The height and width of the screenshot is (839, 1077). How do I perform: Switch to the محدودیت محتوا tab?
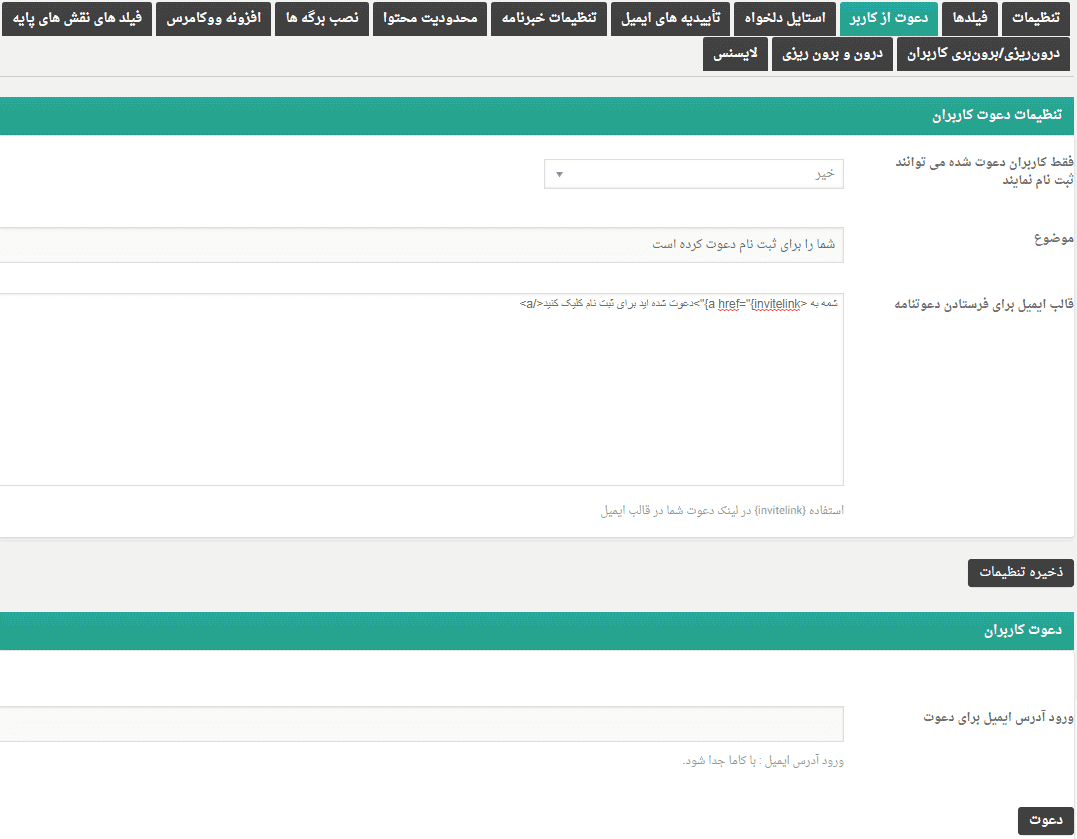[430, 19]
